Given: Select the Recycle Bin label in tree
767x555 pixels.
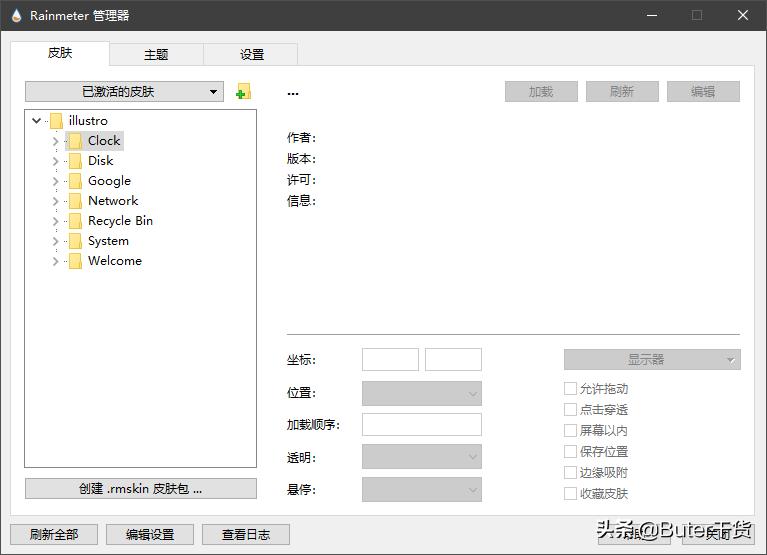Looking at the screenshot, I should (x=120, y=221).
